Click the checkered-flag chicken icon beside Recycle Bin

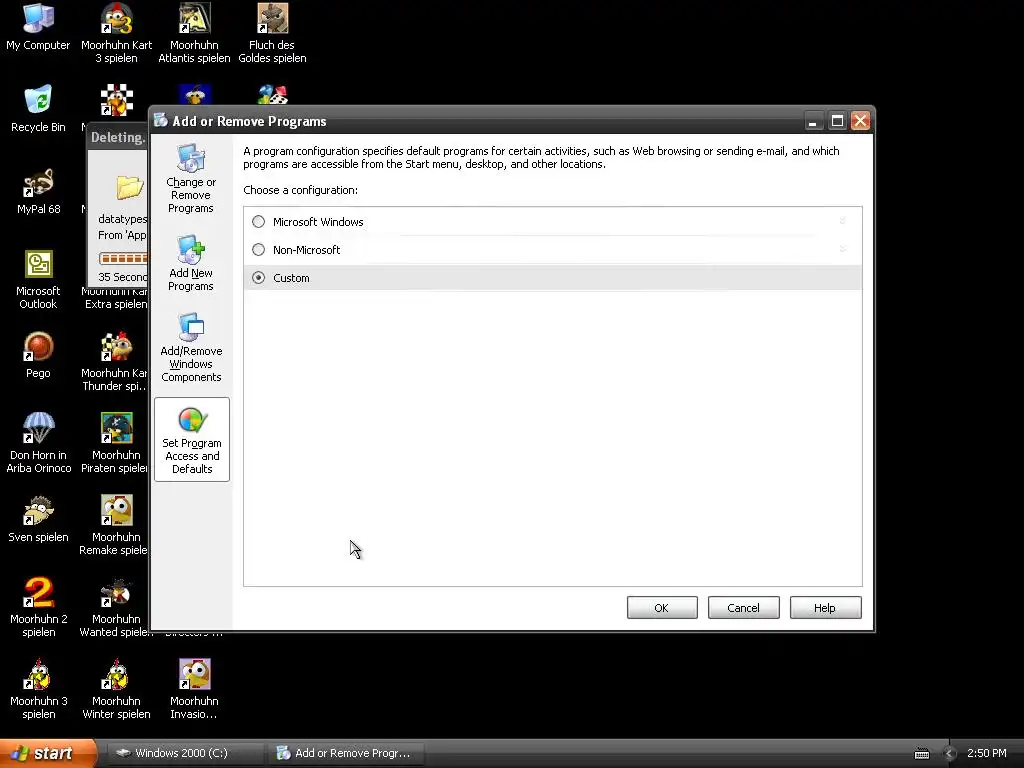[x=117, y=100]
